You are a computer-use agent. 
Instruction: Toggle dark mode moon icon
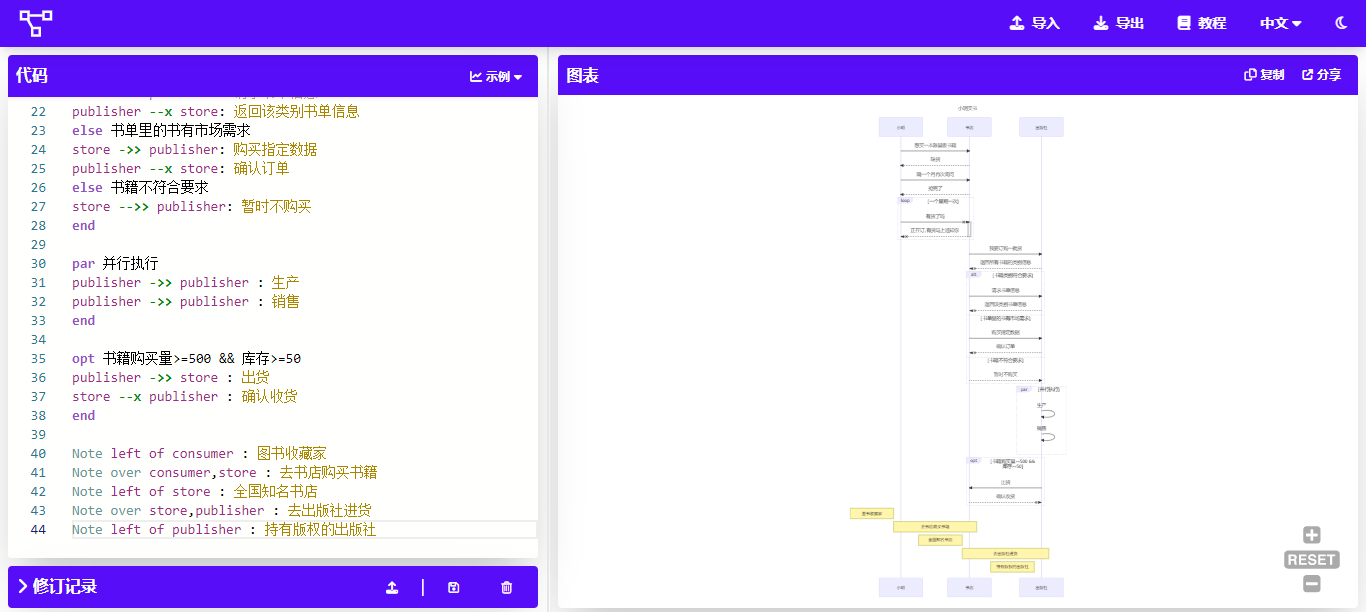tap(1341, 23)
